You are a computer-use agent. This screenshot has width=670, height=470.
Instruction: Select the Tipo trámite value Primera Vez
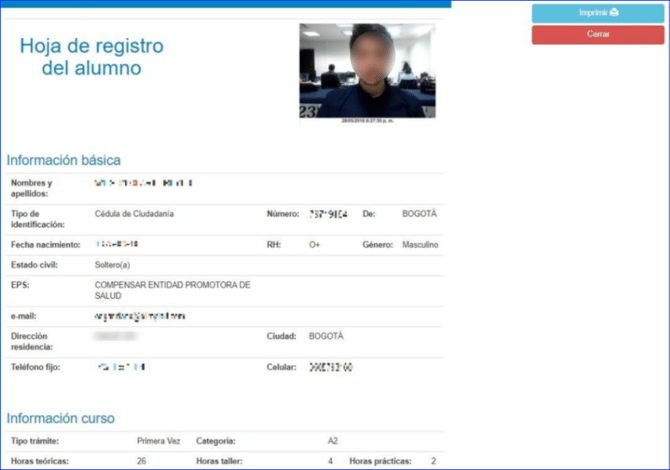coord(157,440)
